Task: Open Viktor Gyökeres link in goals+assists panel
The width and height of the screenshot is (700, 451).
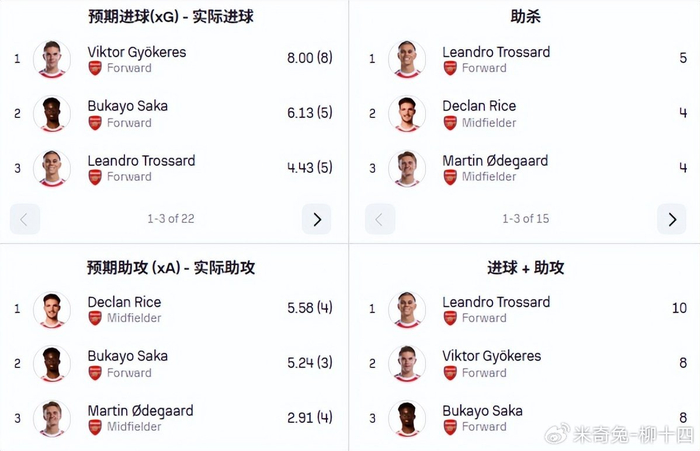Action: click(491, 356)
